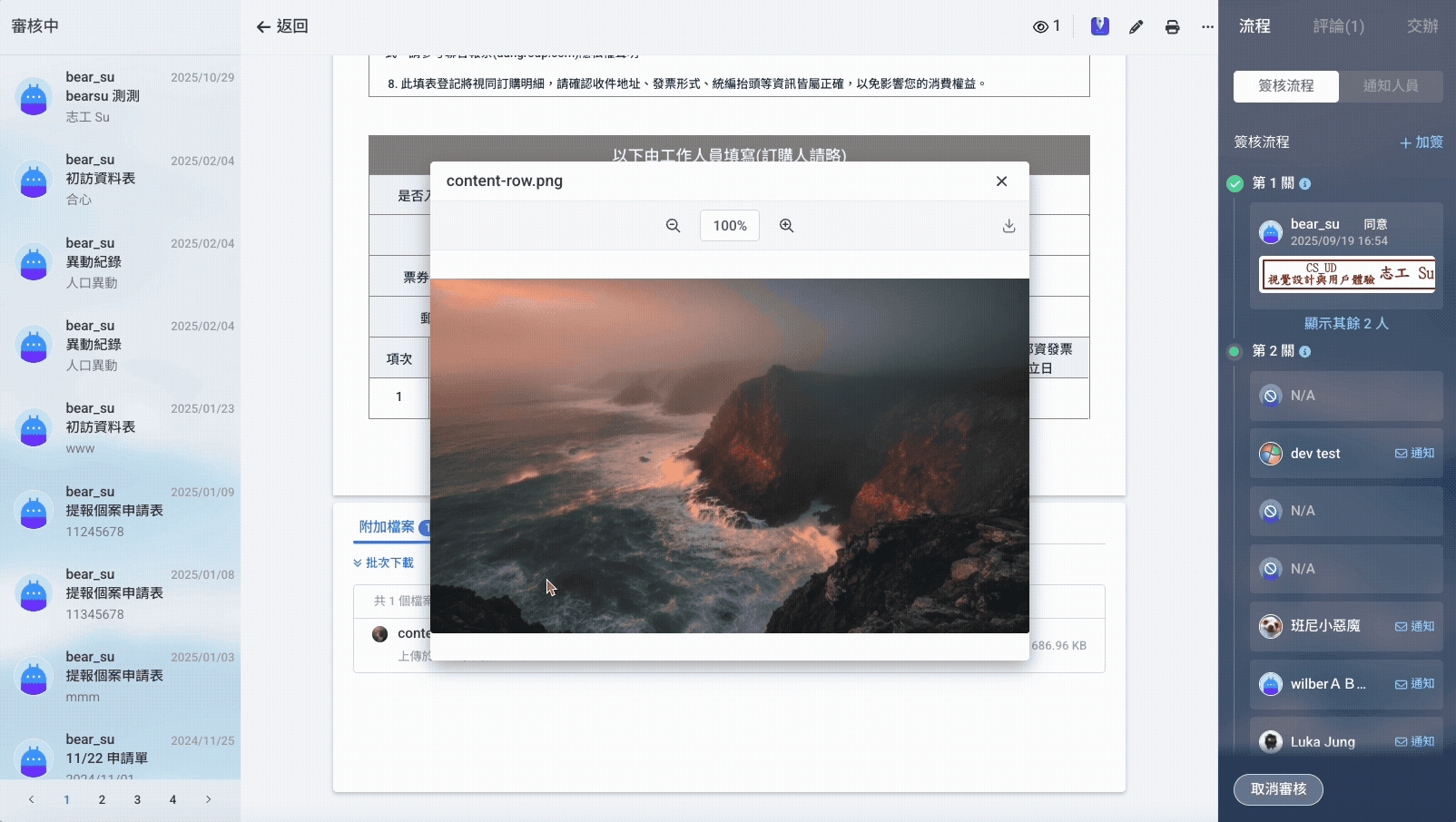Select the 簽核流程 toggle tab

1286,86
